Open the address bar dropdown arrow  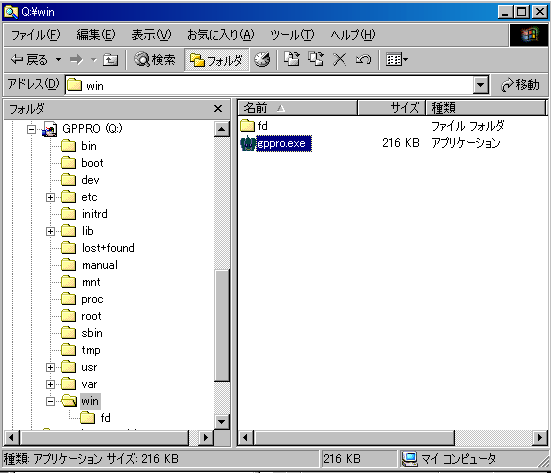[x=480, y=85]
